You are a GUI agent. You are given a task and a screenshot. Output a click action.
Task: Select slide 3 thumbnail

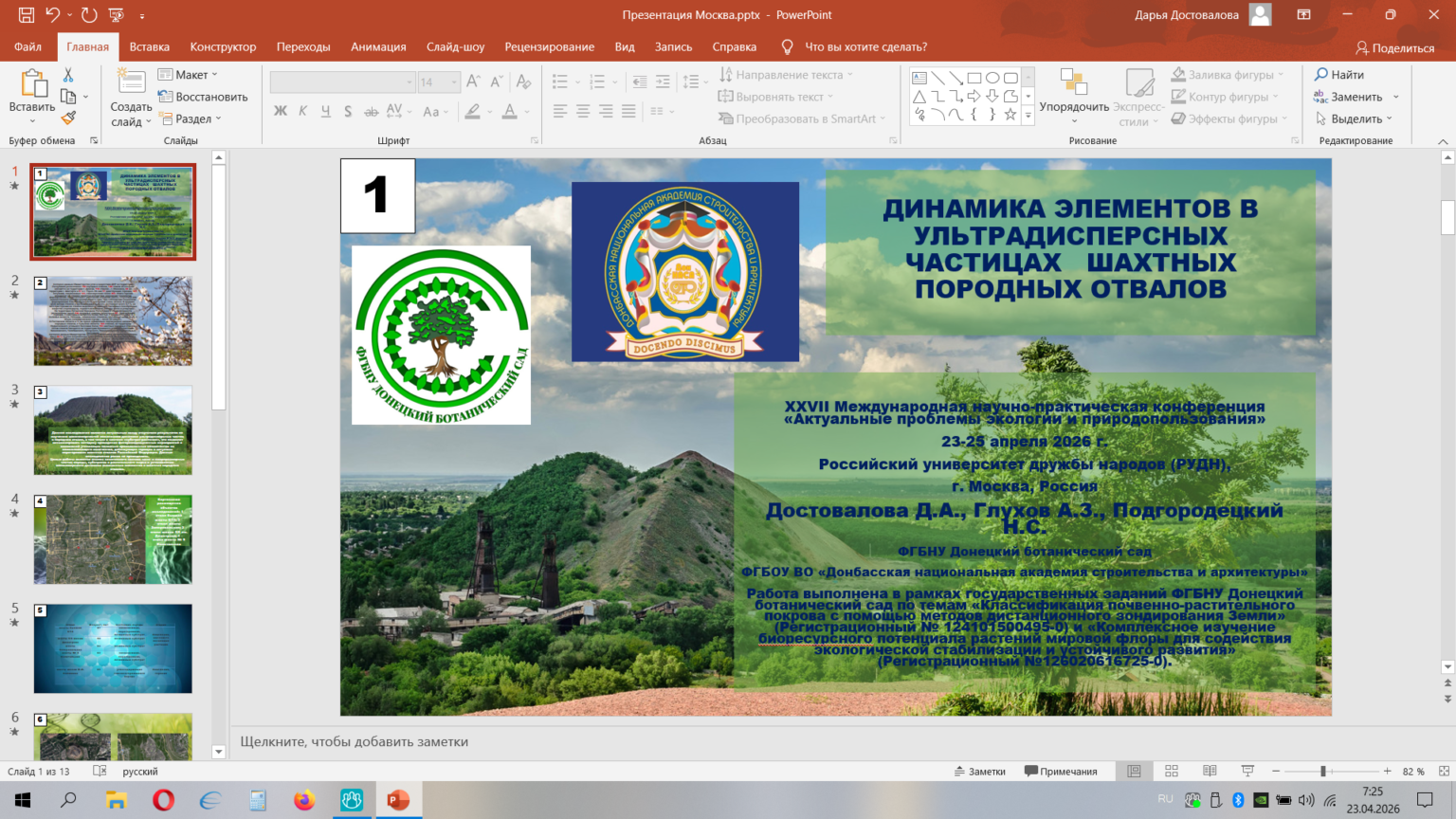click(x=113, y=430)
